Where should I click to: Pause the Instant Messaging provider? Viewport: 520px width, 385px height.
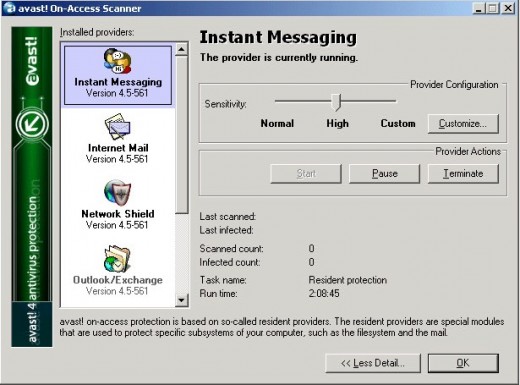click(x=384, y=173)
